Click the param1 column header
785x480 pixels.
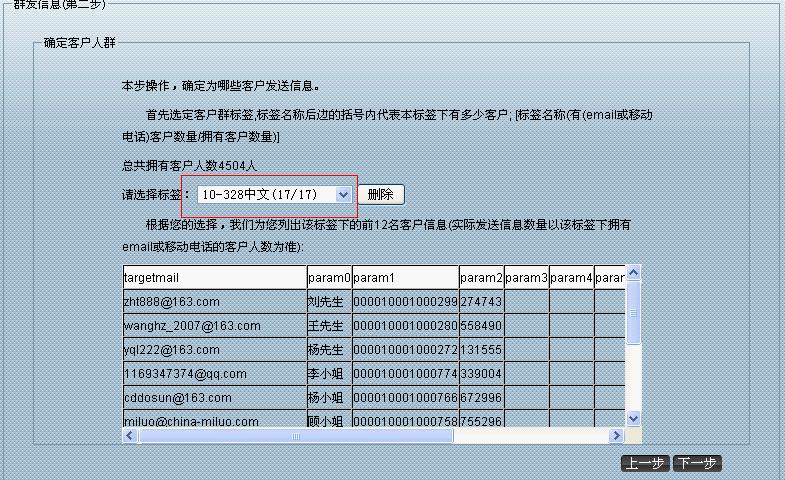tap(405, 277)
